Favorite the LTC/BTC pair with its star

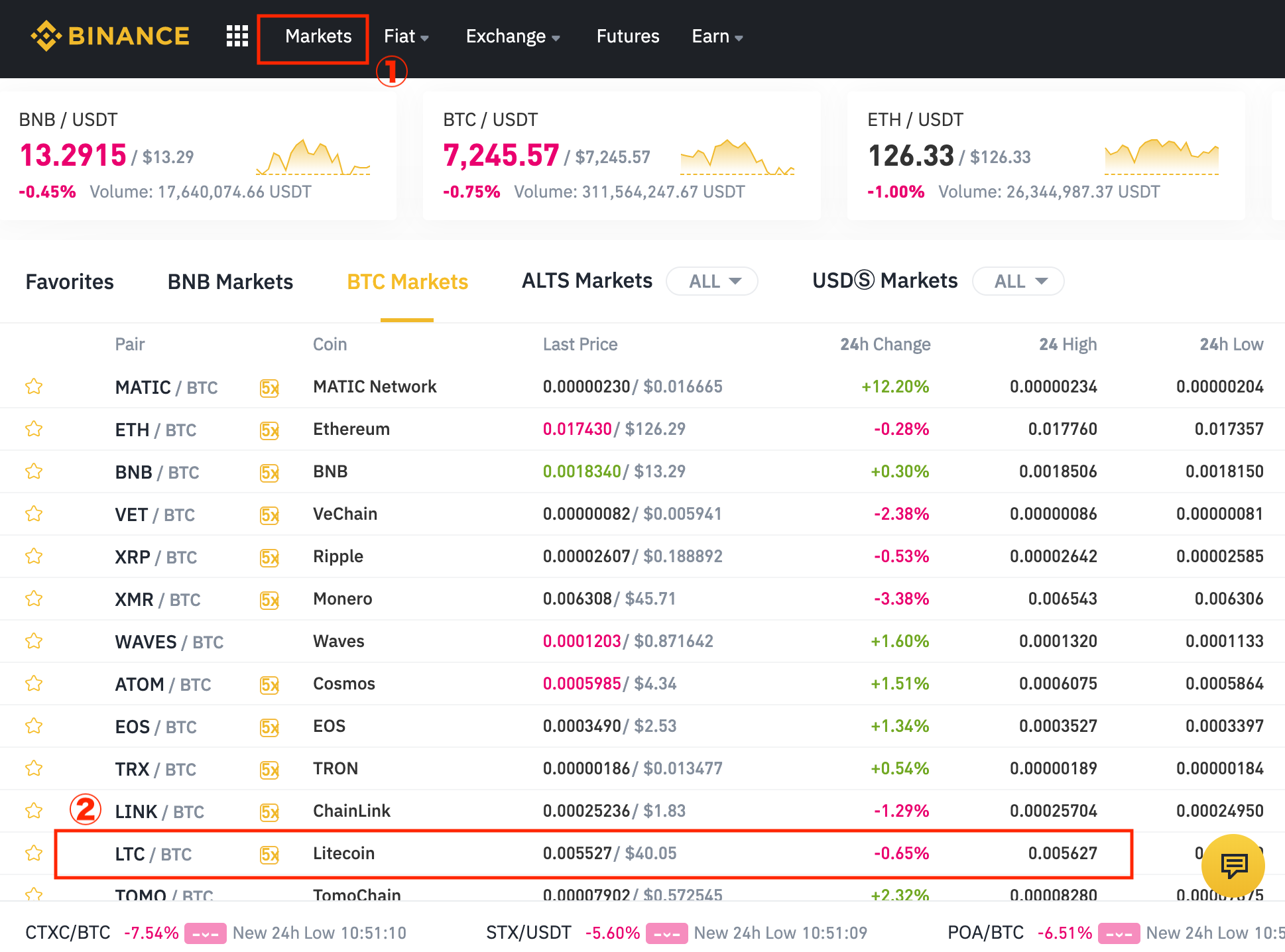pyautogui.click(x=34, y=853)
